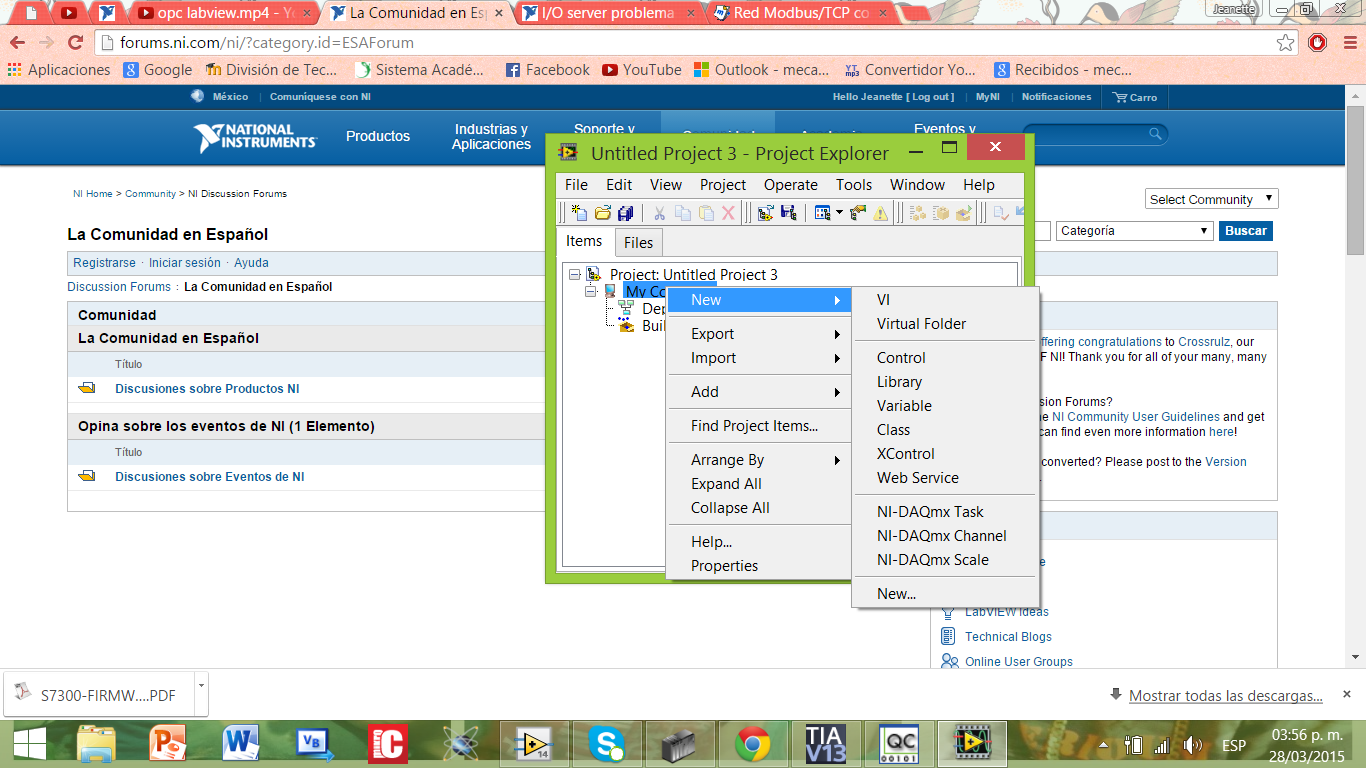The height and width of the screenshot is (768, 1366).
Task: Select VI from the New submenu
Action: coord(946,300)
